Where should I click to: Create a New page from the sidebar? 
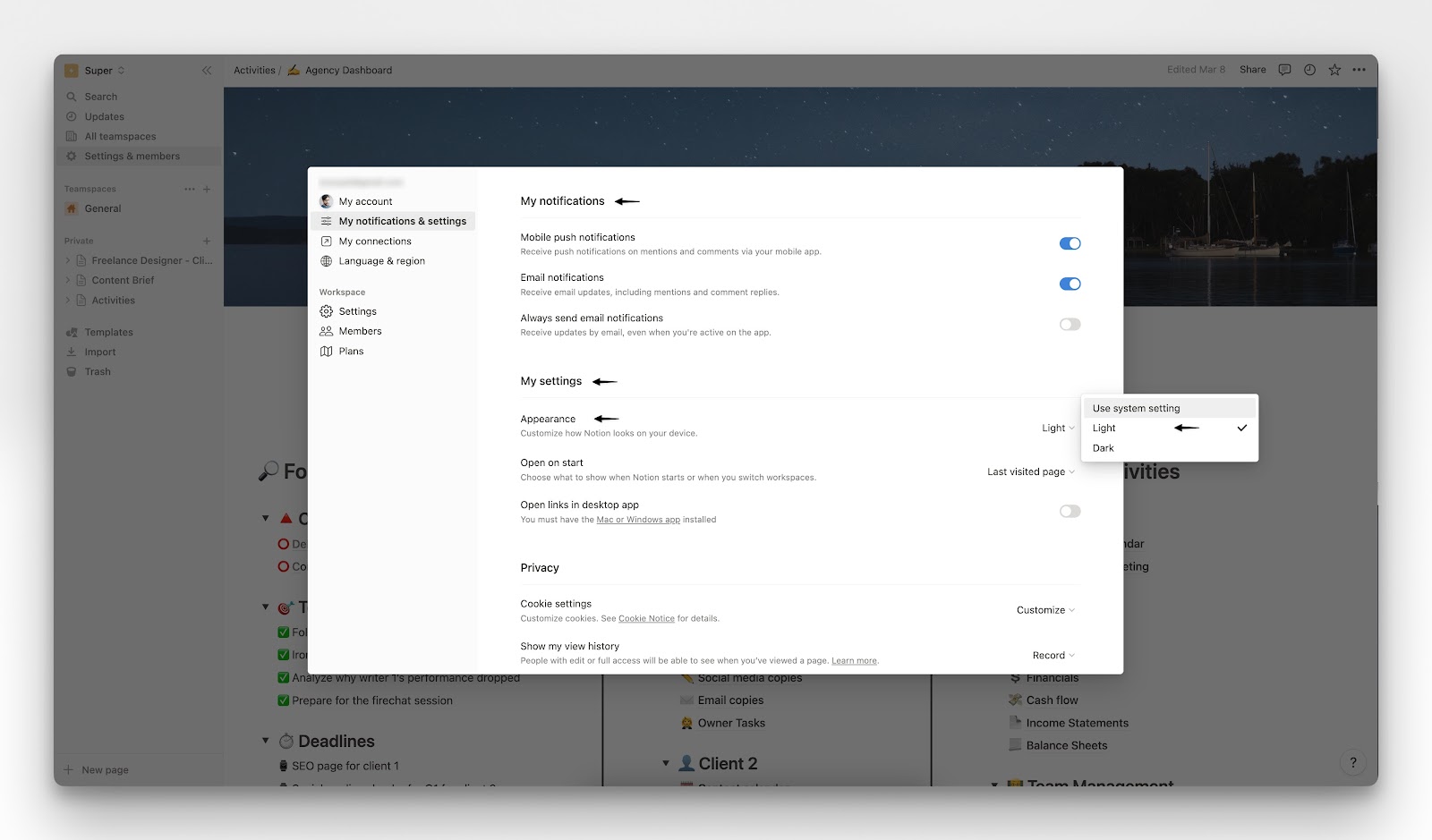pyautogui.click(x=97, y=769)
